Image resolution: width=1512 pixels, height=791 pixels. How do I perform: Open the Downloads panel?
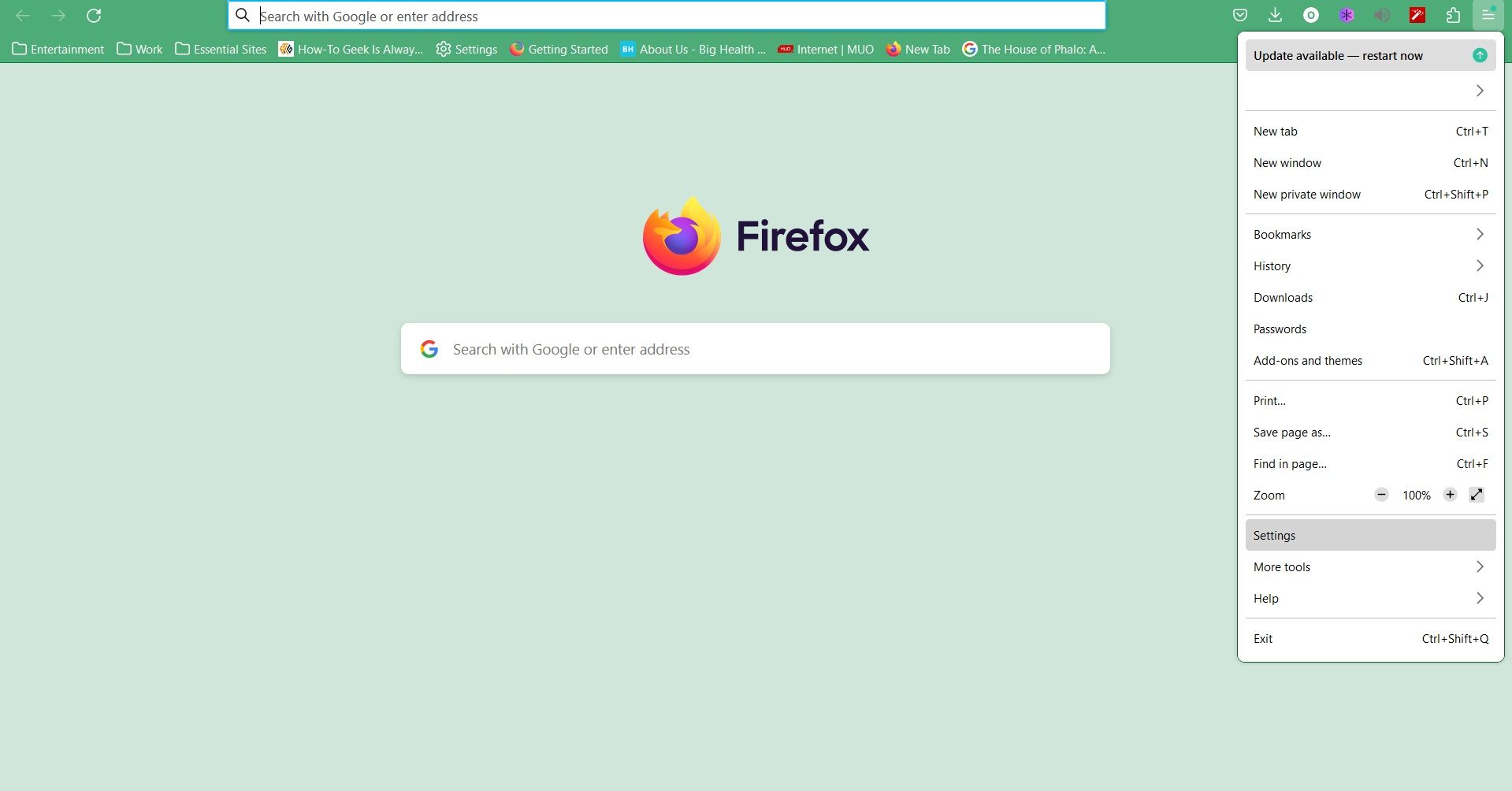(x=1276, y=15)
